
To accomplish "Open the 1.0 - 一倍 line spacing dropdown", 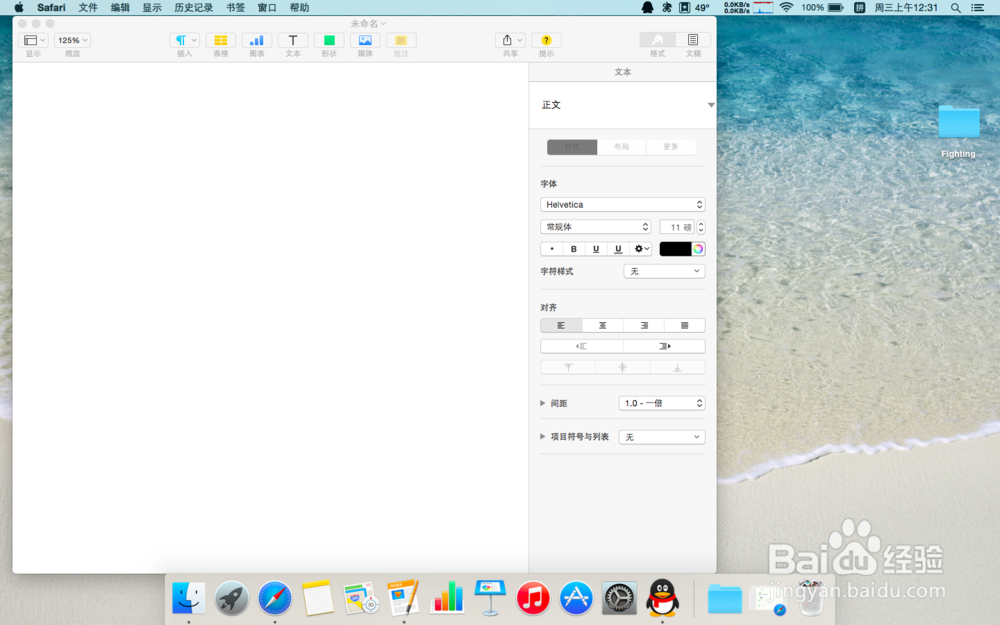I will point(662,403).
